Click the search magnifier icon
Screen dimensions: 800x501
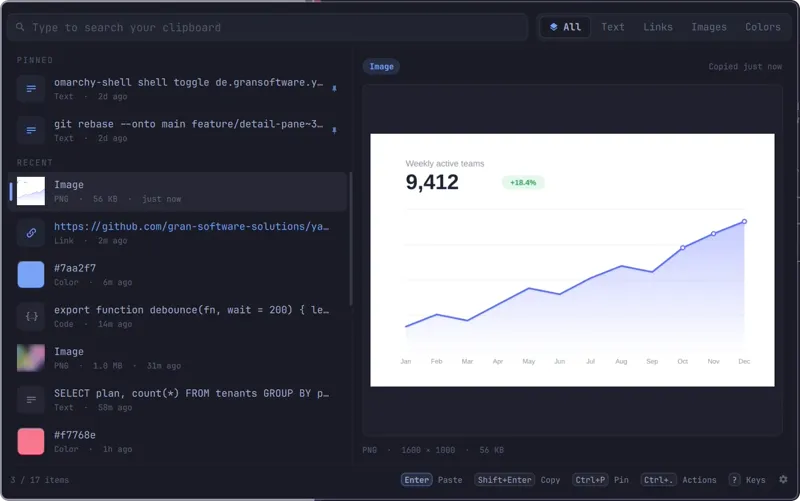(x=20, y=27)
